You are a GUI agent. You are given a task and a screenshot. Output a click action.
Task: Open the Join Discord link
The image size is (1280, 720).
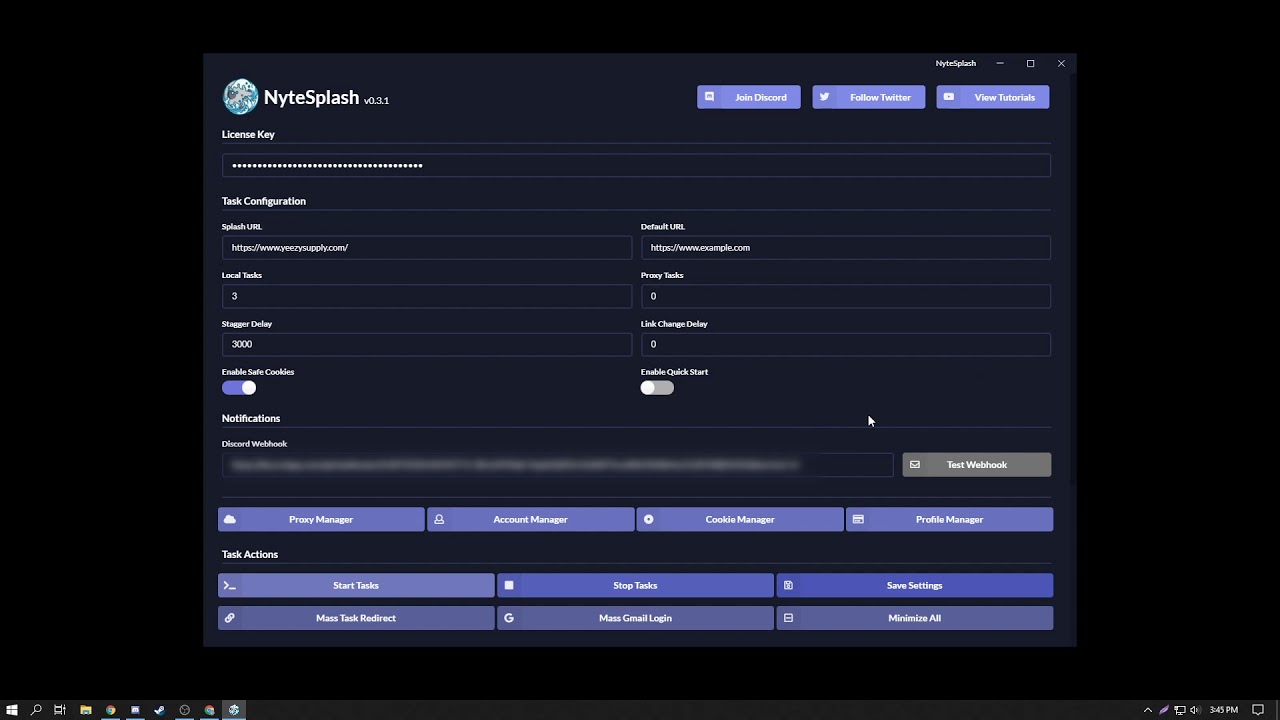tap(749, 97)
